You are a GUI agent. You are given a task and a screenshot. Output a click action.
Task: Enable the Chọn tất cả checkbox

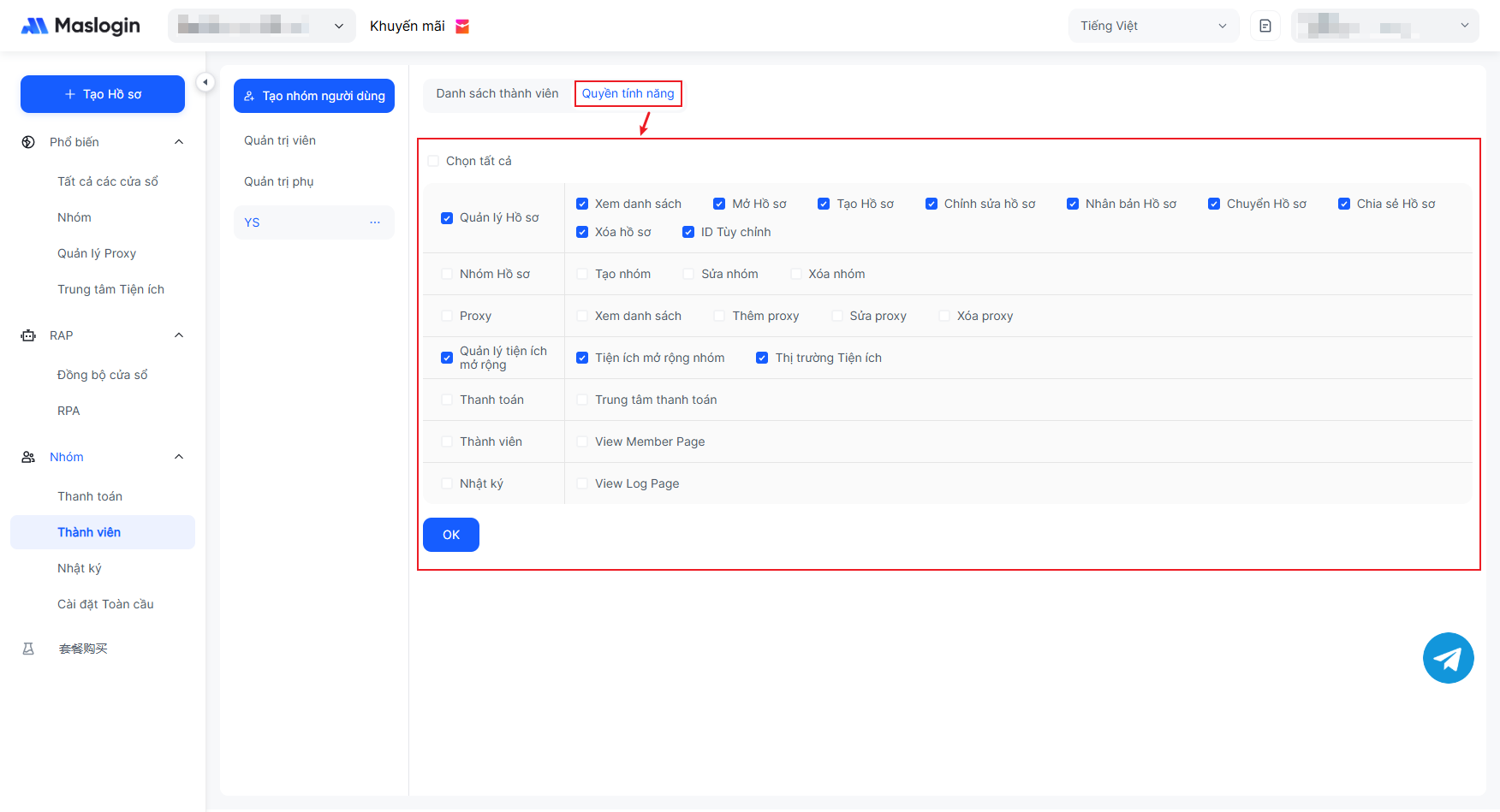(x=433, y=161)
